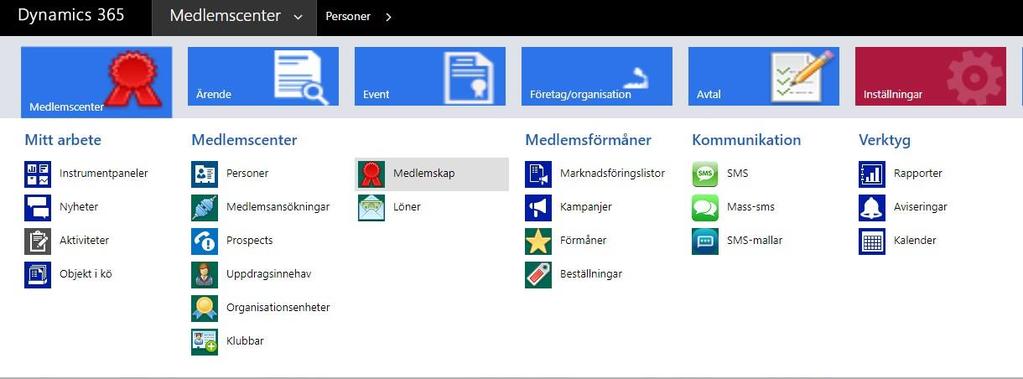Open the Aktiviteter link
The width and height of the screenshot is (1023, 379).
84,240
